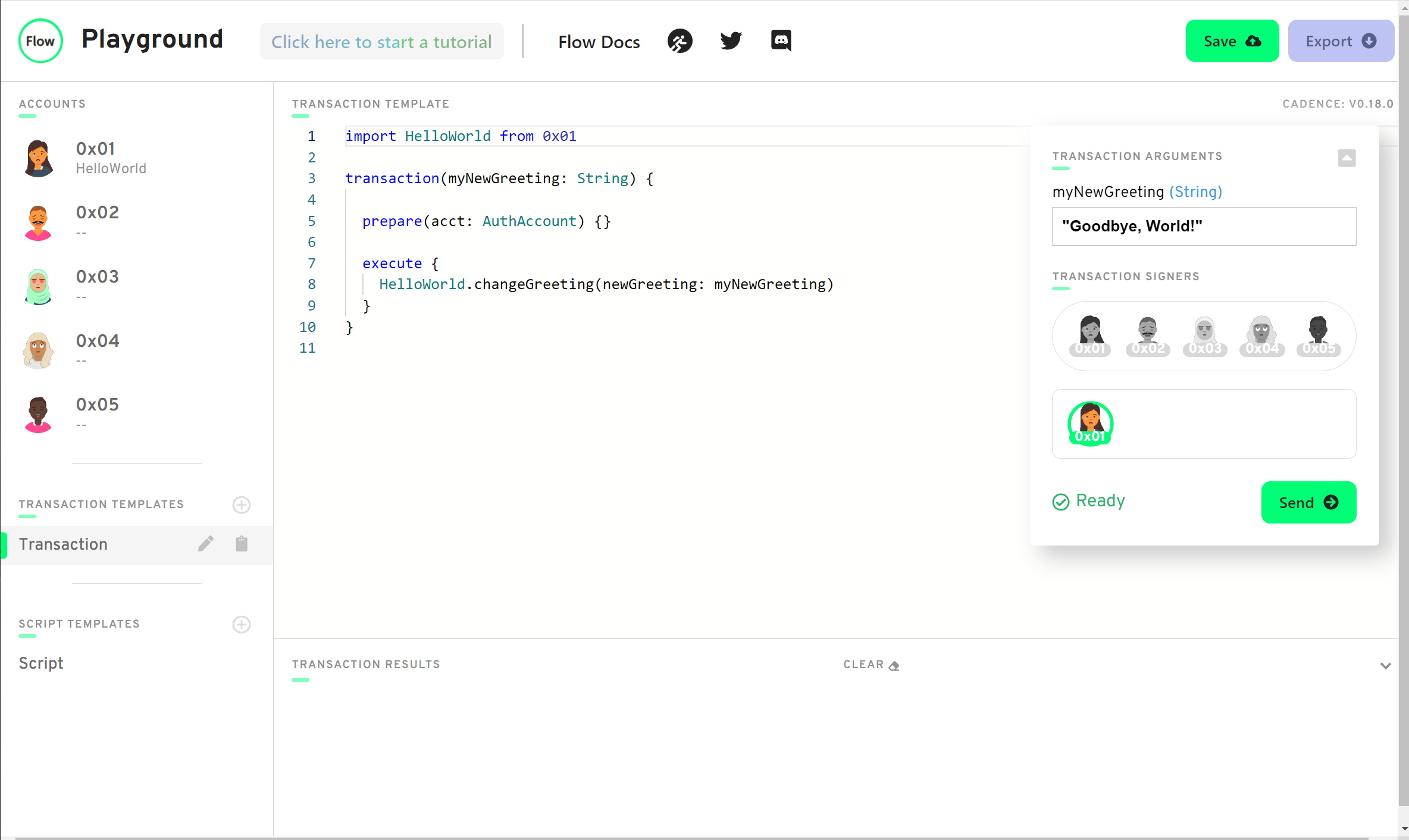Open the Script template
This screenshot has width=1409, height=840.
(x=40, y=663)
